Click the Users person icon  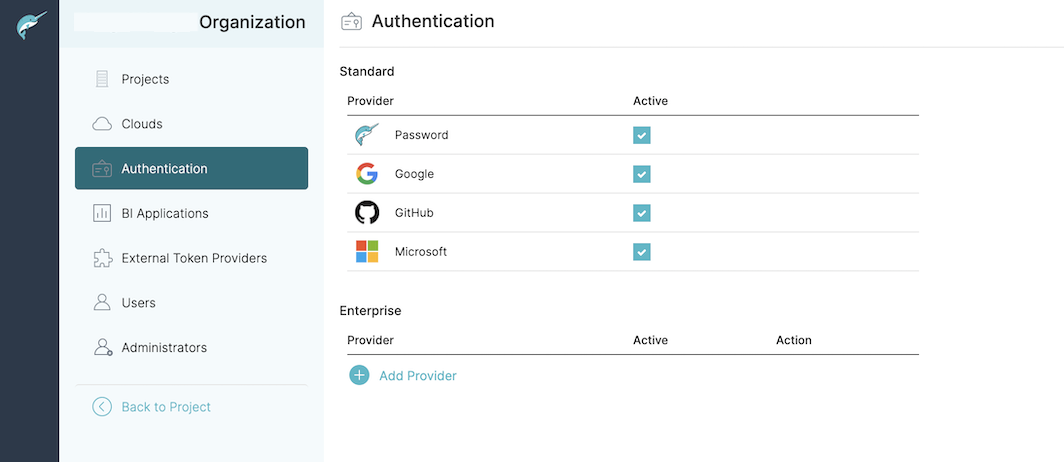coord(102,302)
